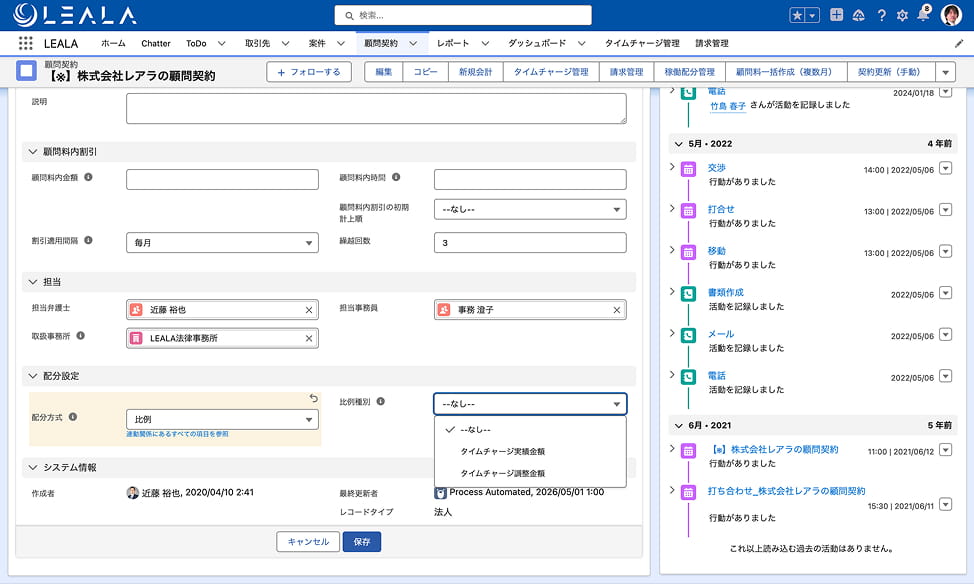
Task: Click the 編集 button
Action: [384, 72]
